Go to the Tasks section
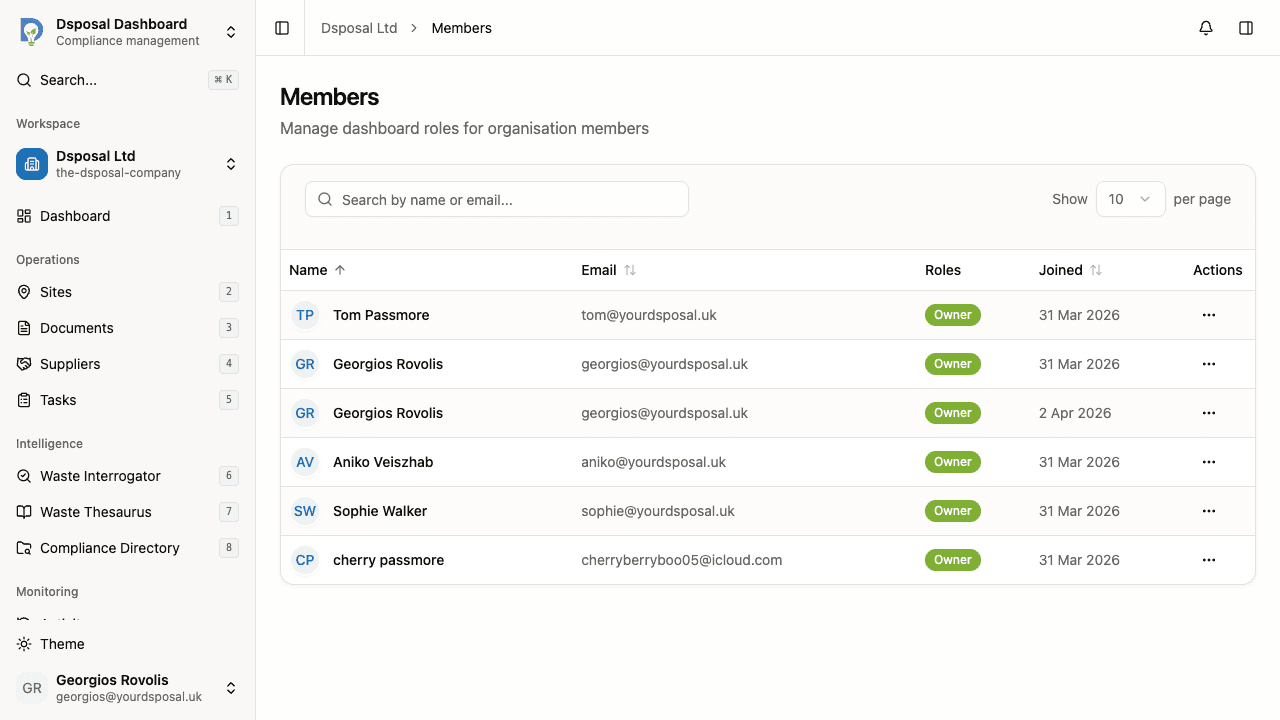This screenshot has height=720, width=1280. point(60,400)
